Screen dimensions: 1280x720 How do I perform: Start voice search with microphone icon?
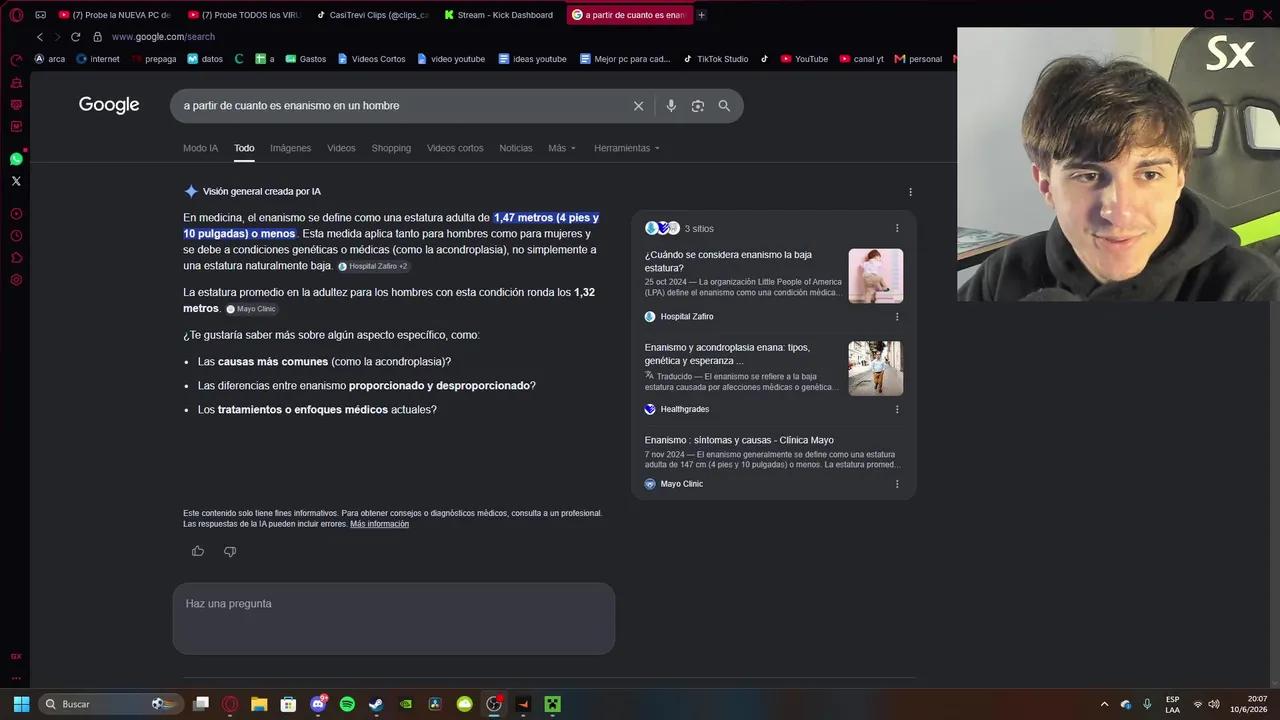671,106
